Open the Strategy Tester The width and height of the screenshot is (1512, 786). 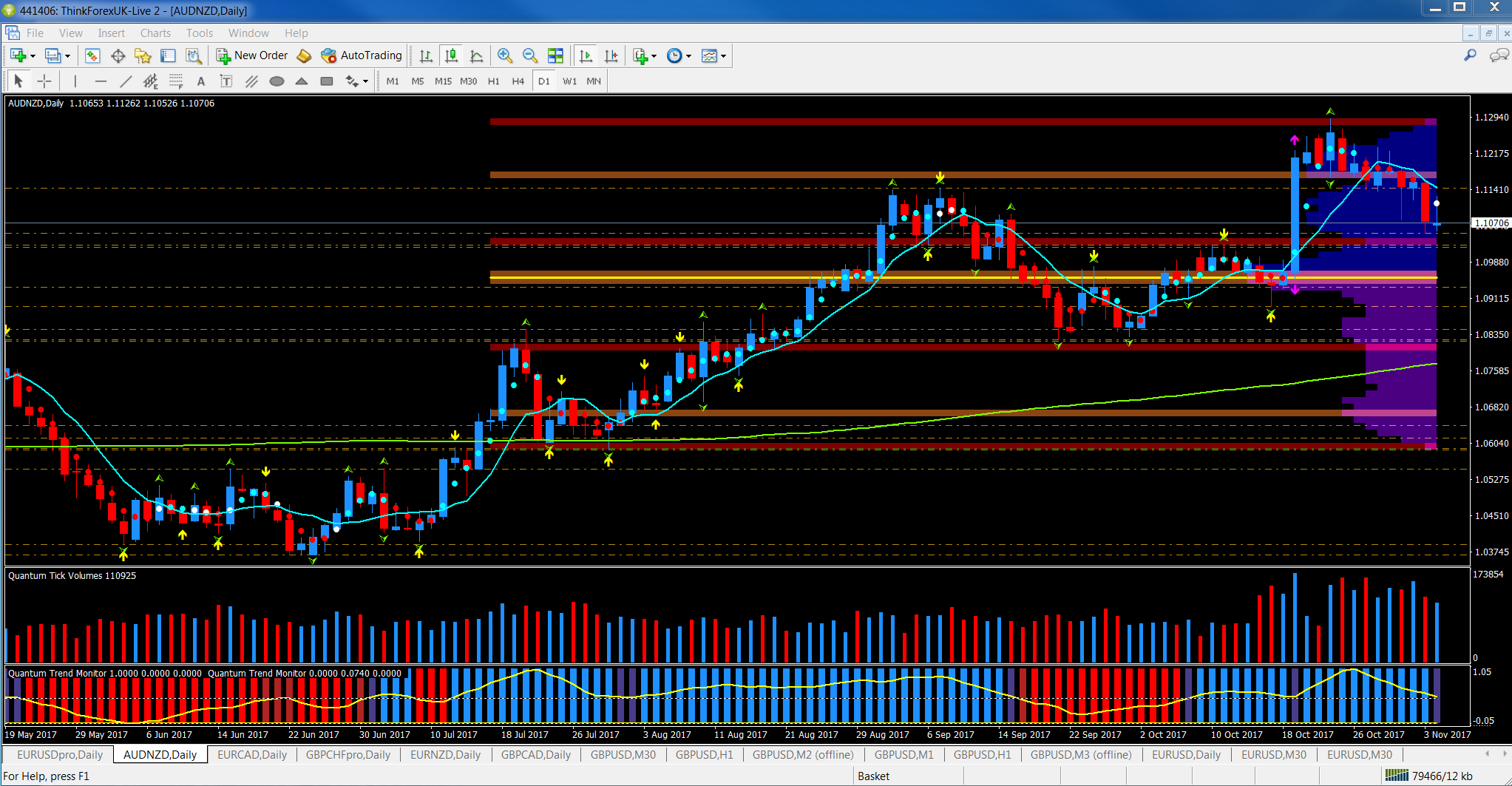pos(193,55)
